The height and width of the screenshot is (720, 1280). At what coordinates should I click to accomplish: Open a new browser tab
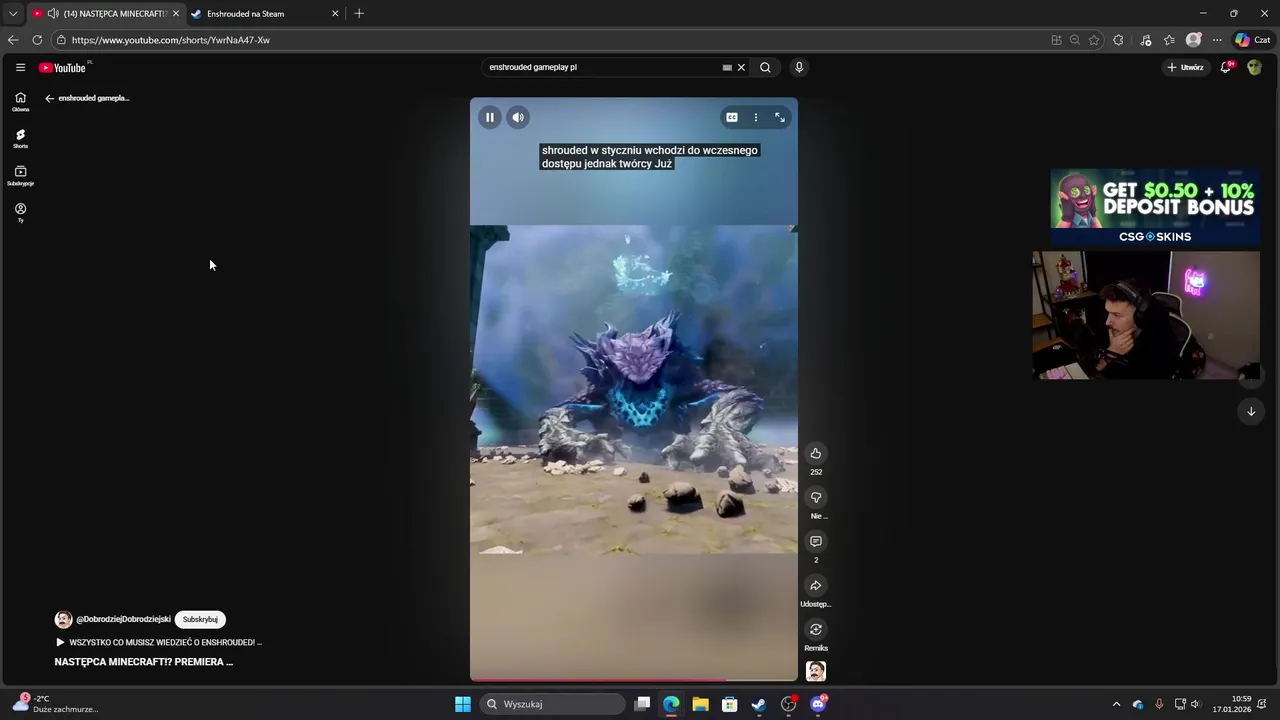(x=359, y=14)
